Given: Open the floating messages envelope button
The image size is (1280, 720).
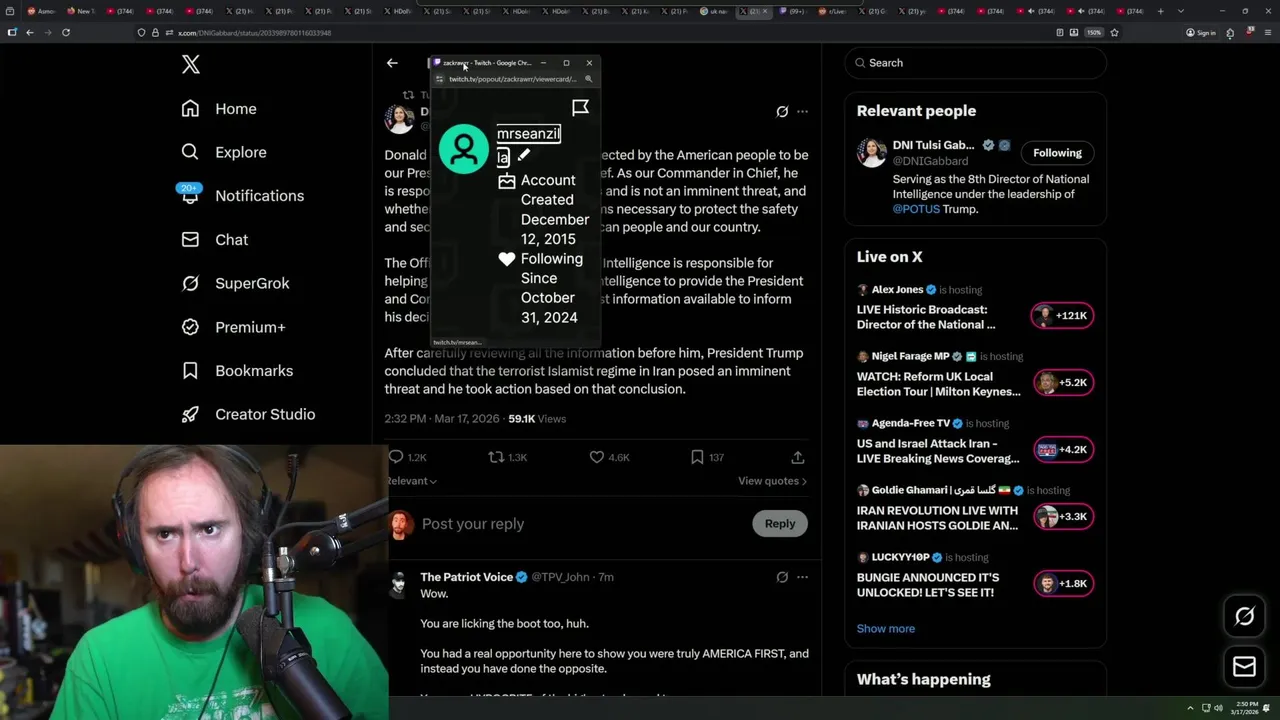Looking at the screenshot, I should click(1244, 667).
